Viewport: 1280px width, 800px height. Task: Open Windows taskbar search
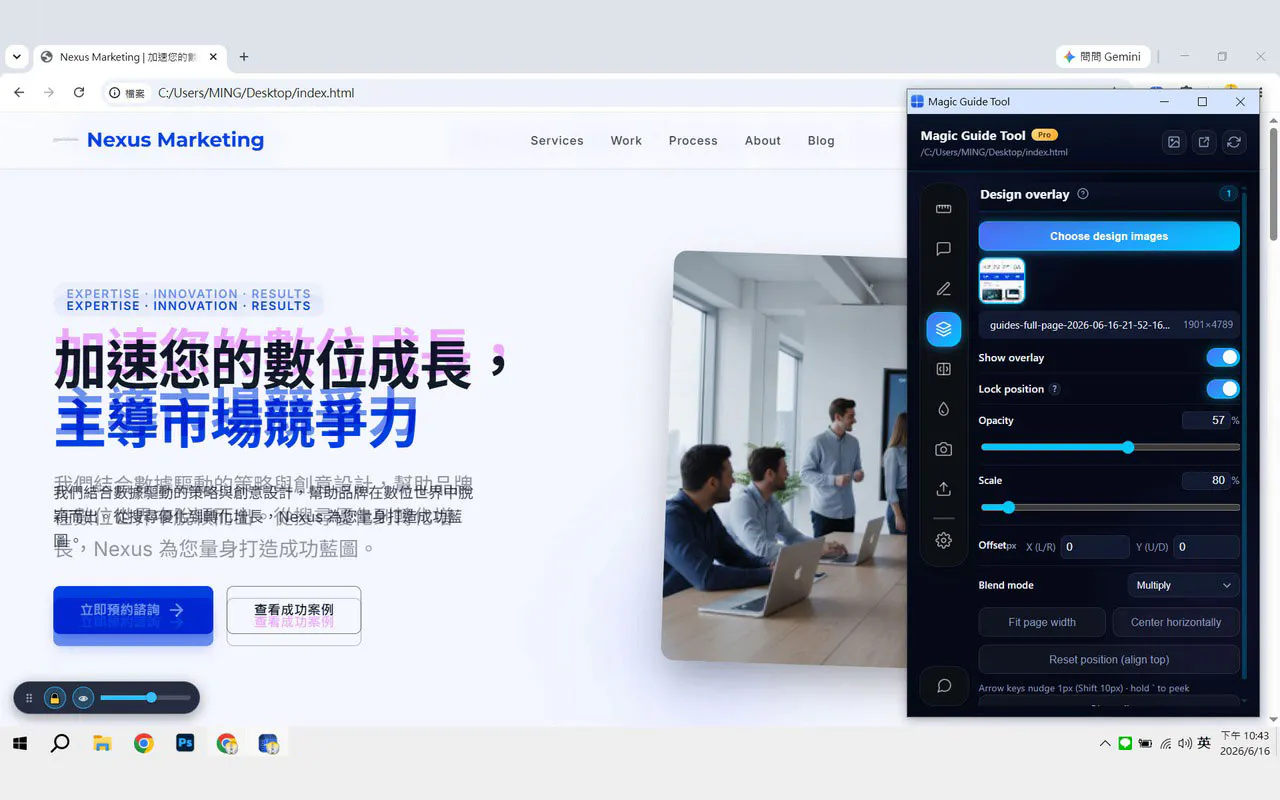[x=60, y=743]
